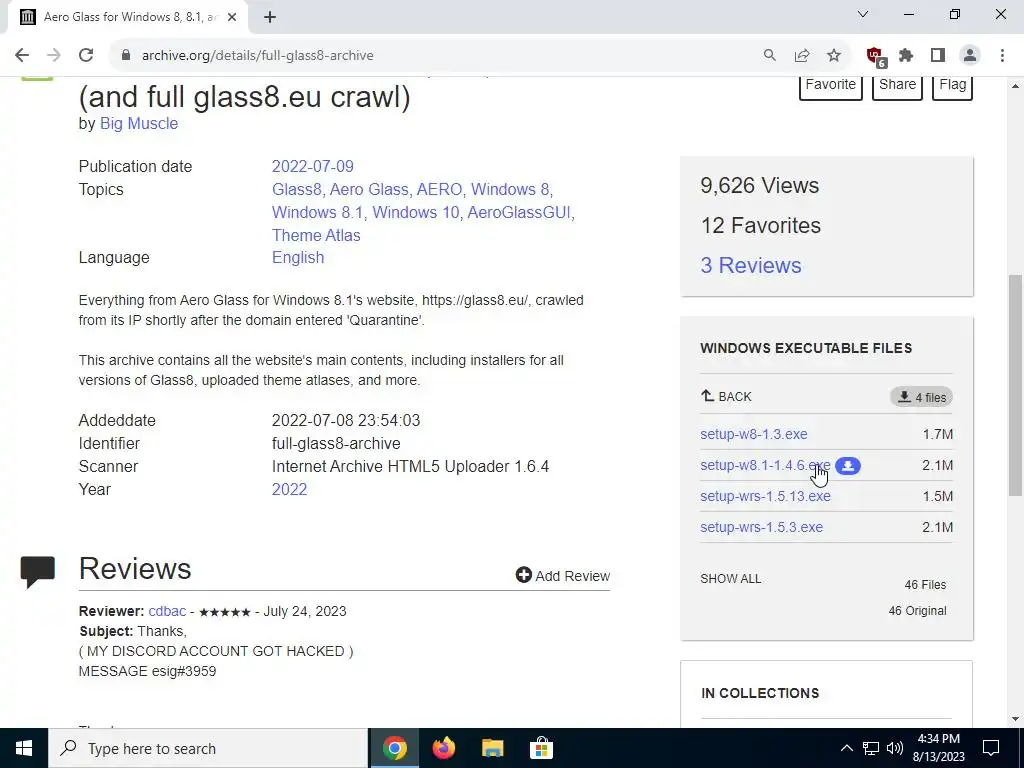The width and height of the screenshot is (1024, 768).
Task: Open setup-wrs-1.5.13.exe download link
Action: [765, 496]
